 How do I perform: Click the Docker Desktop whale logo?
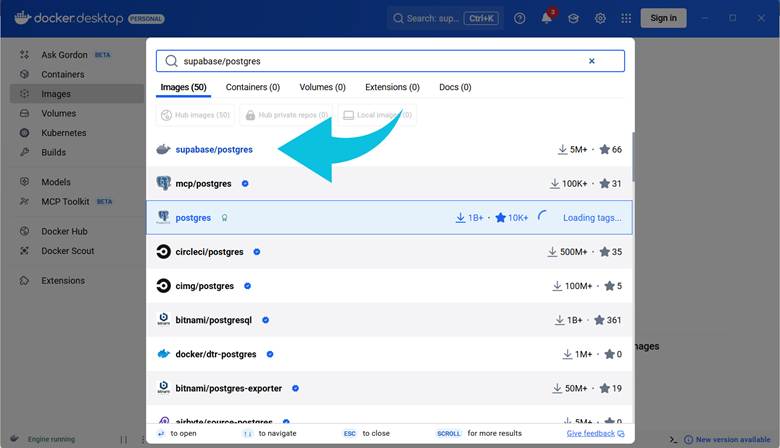22,18
